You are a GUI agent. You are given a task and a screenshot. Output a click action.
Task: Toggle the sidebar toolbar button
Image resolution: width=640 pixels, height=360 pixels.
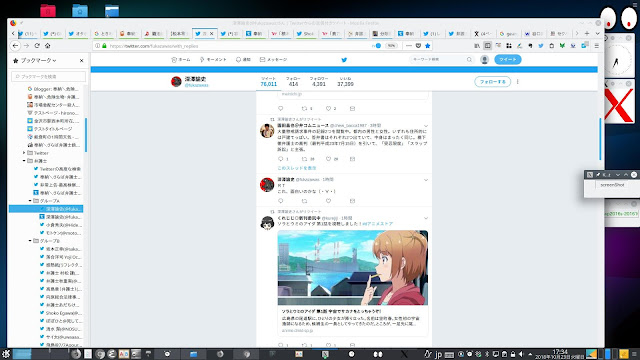[x=487, y=46]
